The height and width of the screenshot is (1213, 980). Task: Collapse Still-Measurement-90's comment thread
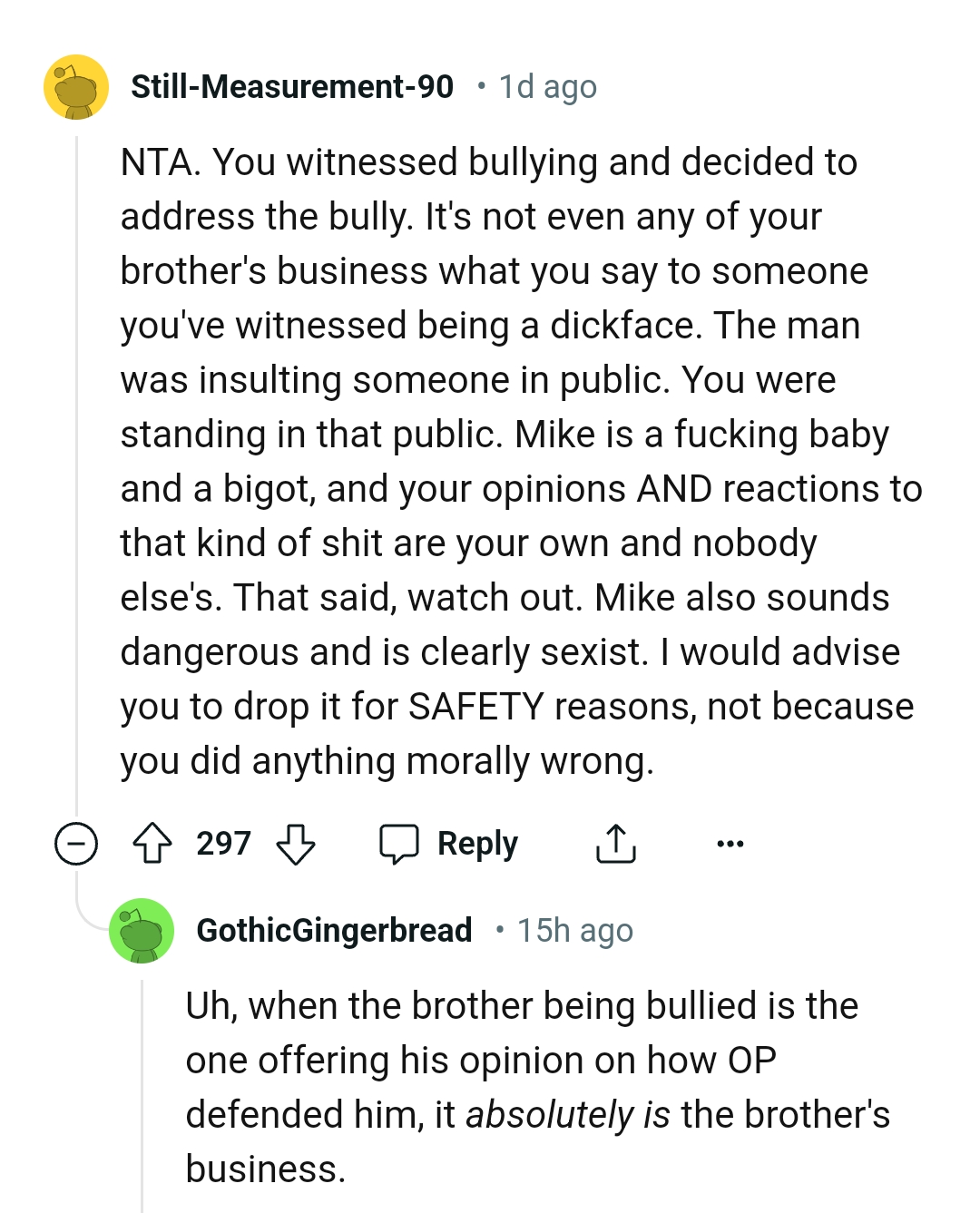point(75,844)
